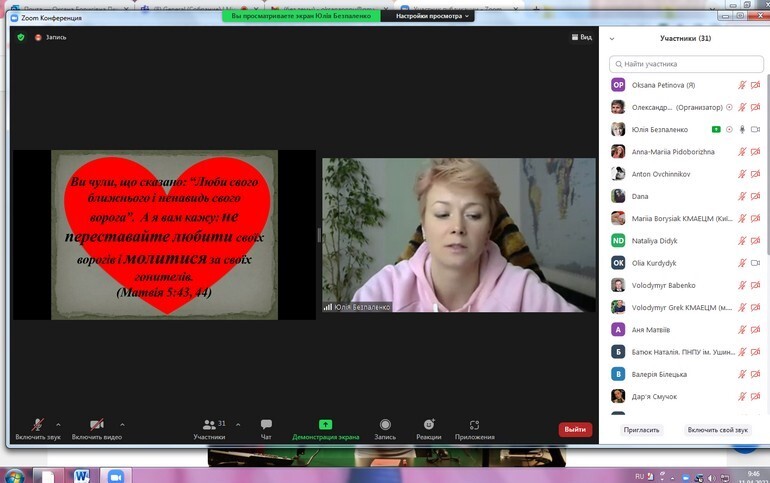Click the volume icon in system tray

[x=712, y=478]
